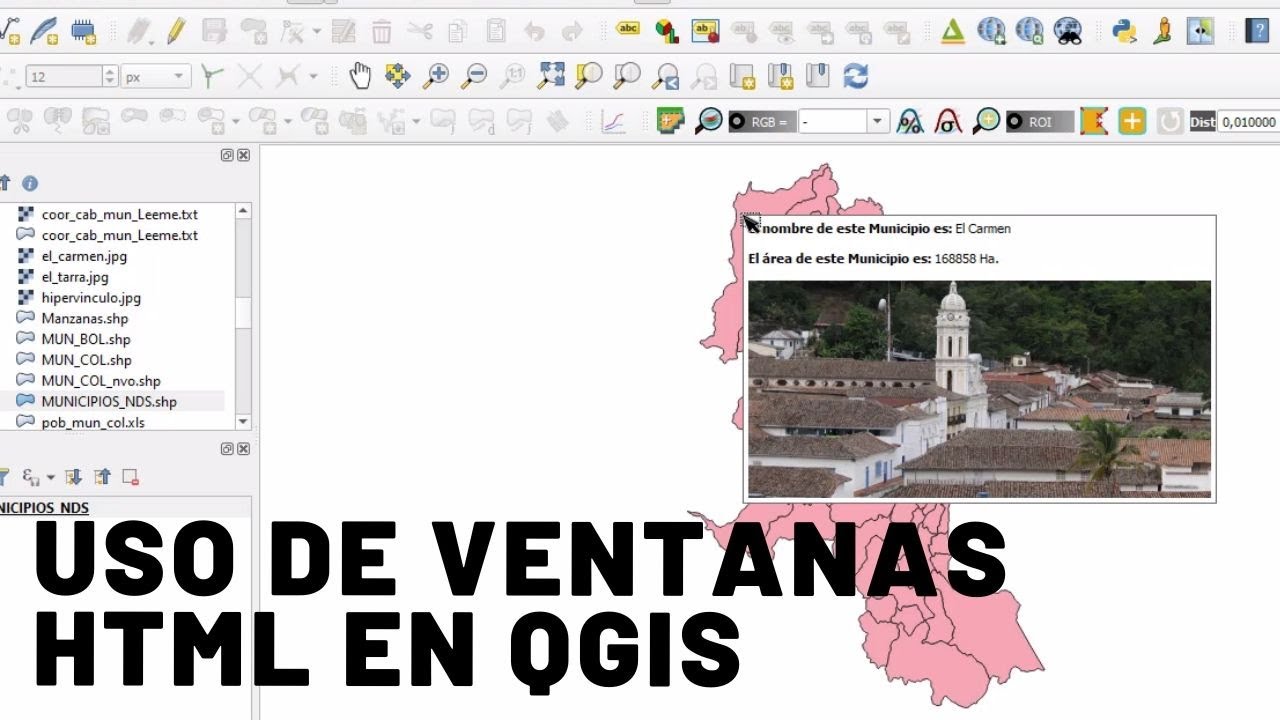Click Zoom Full extent icon
Screen dimensions: 1280x720
point(551,75)
